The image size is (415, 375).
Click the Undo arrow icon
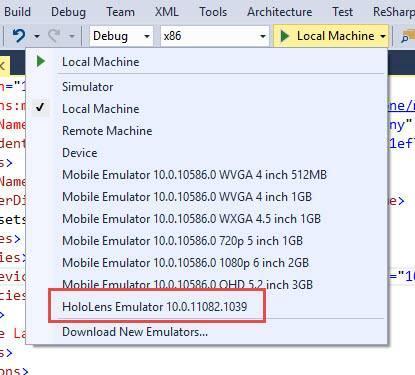click(x=19, y=36)
